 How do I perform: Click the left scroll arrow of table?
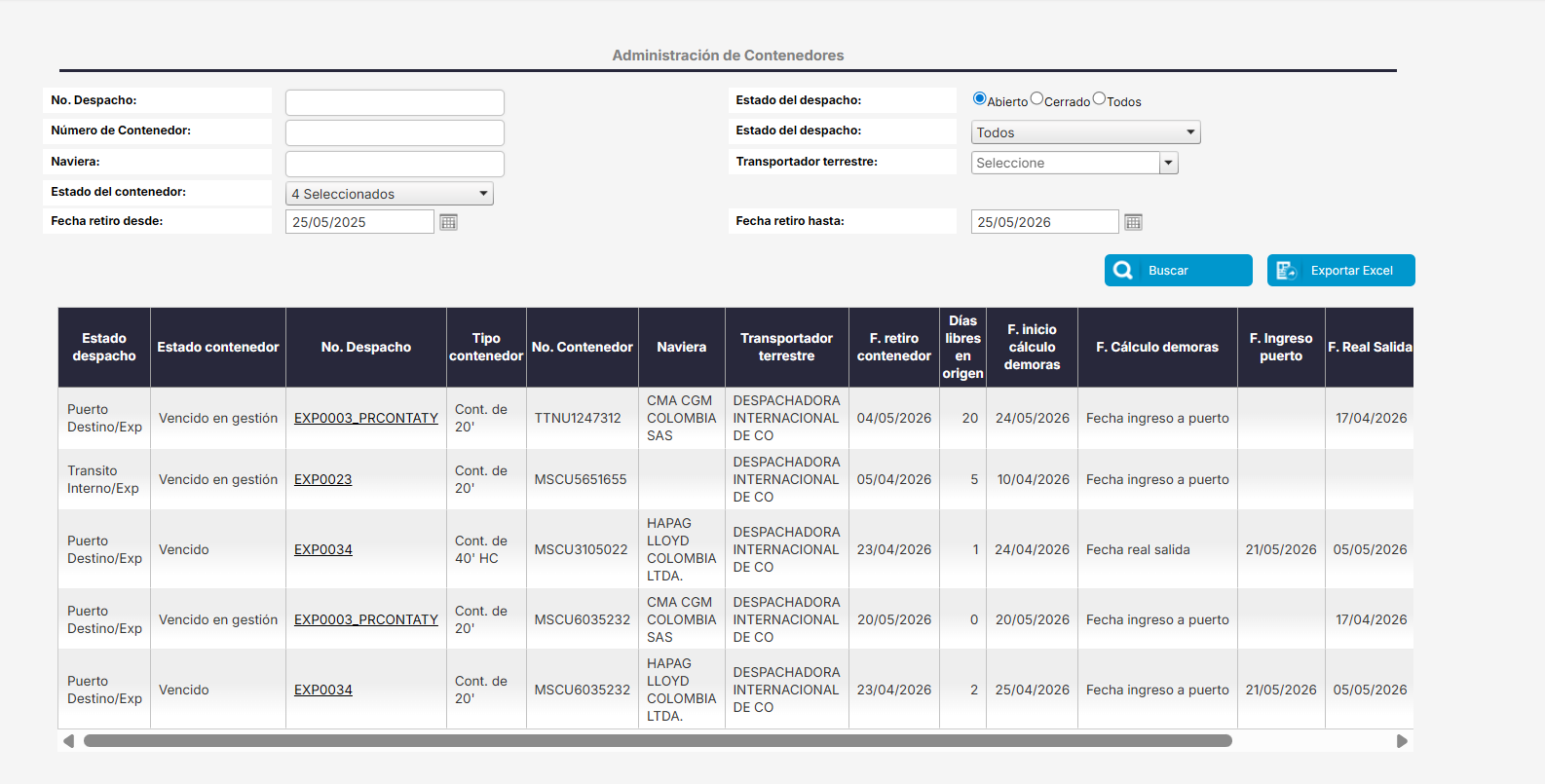pyautogui.click(x=68, y=741)
